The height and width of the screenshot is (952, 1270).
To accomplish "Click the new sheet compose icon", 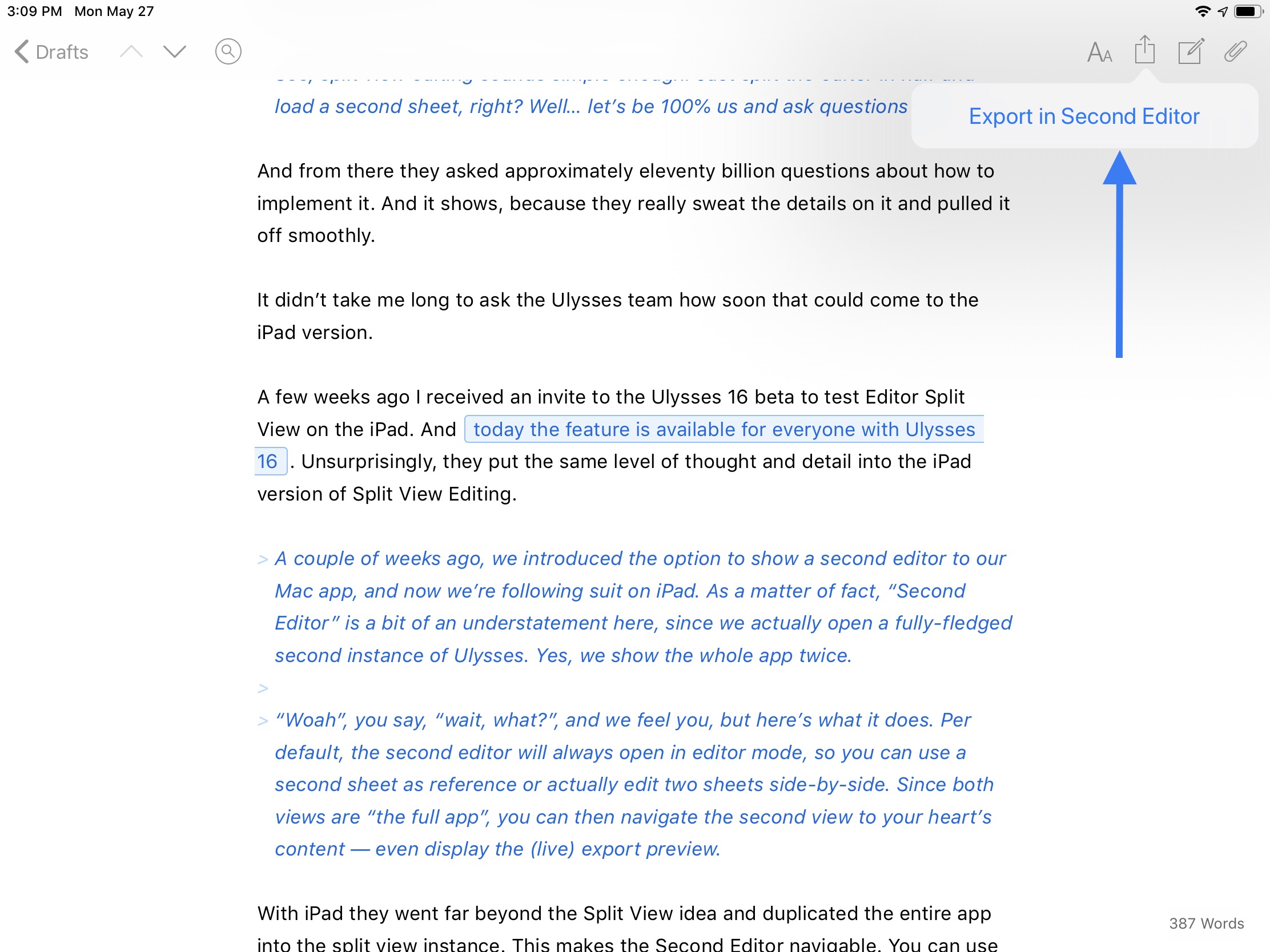I will [x=1192, y=52].
